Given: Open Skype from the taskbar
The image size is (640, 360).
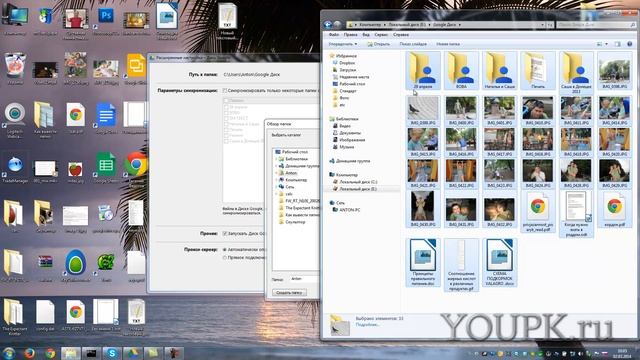Looking at the screenshot, I should pyautogui.click(x=111, y=353).
